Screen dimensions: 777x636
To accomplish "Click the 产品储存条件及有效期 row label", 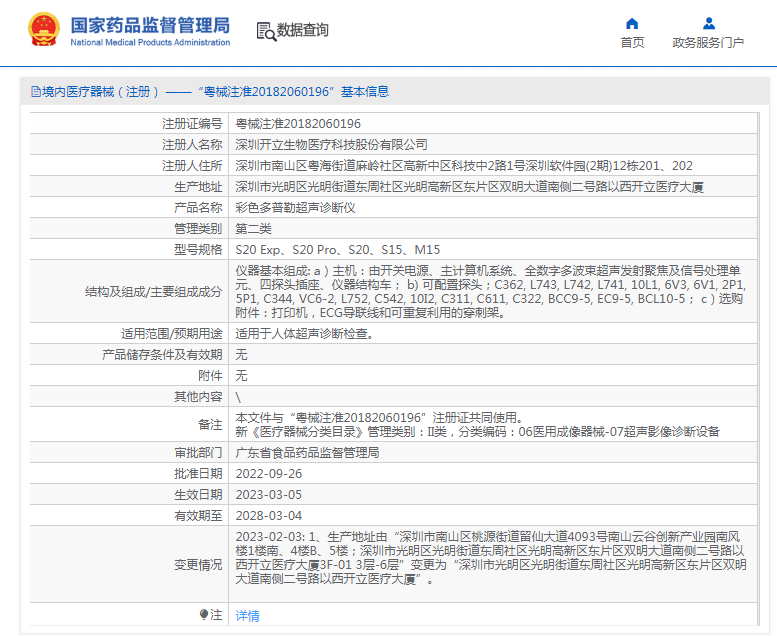I will (x=162, y=354).
